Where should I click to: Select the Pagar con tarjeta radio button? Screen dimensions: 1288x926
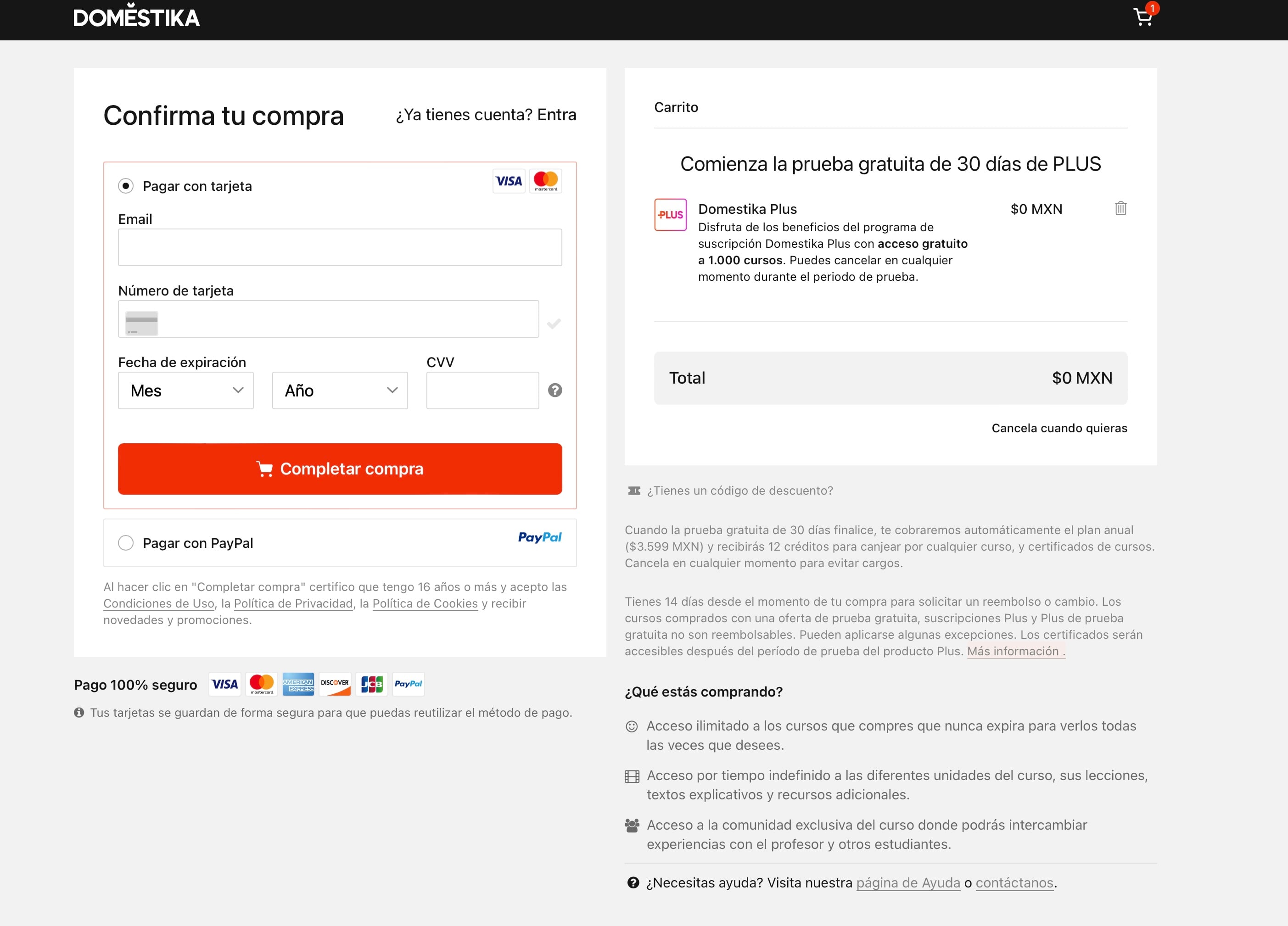point(125,186)
